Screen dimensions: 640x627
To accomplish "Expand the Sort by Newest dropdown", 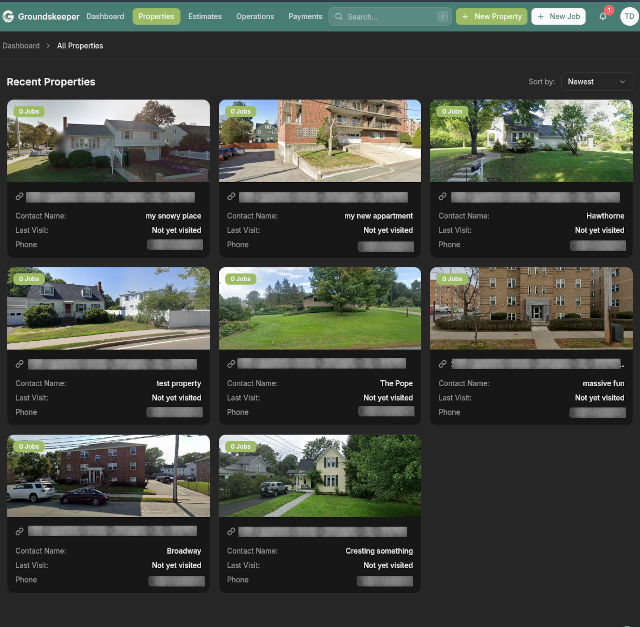I will click(596, 82).
